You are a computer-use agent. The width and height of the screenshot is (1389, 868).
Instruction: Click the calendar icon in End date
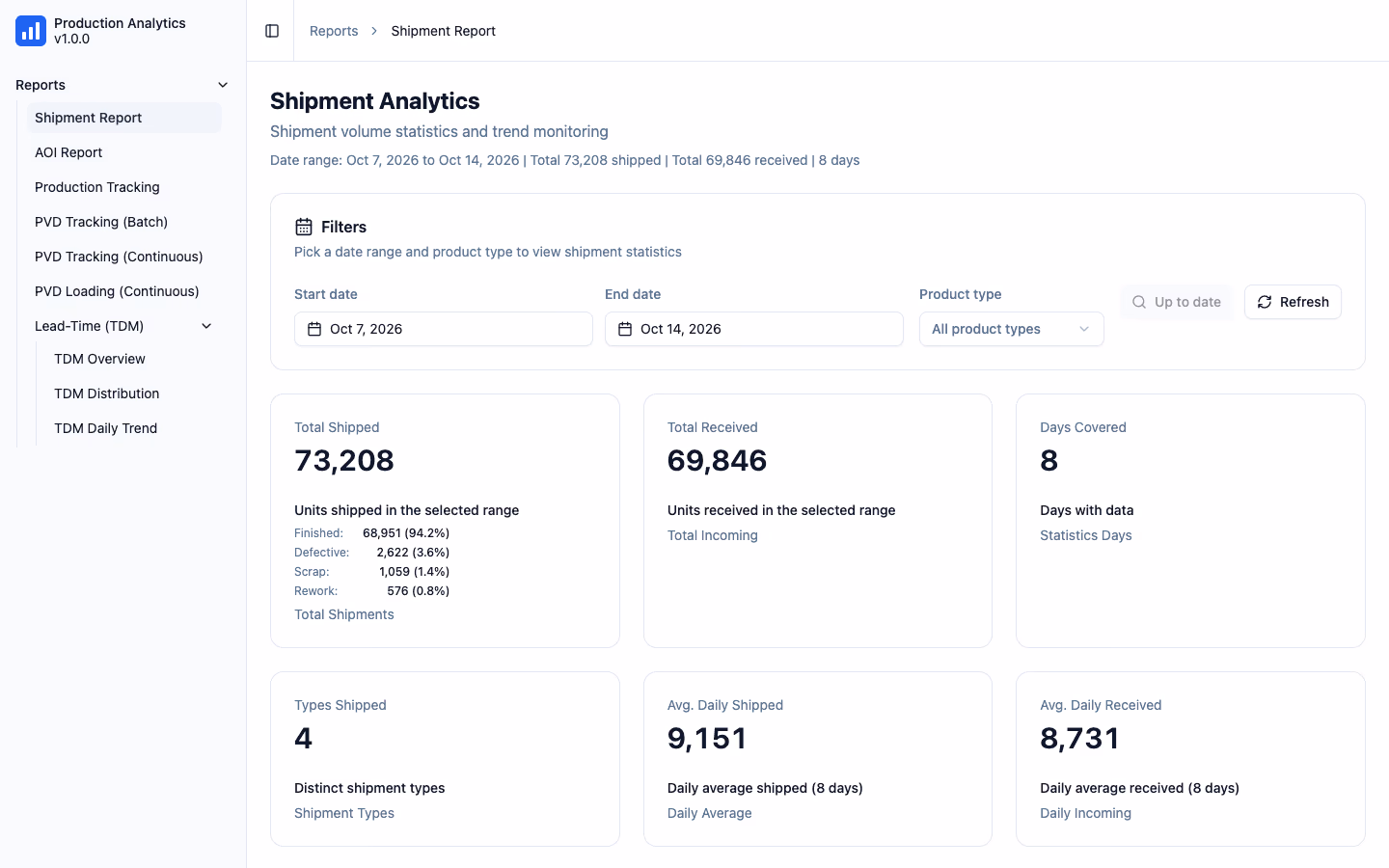(625, 329)
